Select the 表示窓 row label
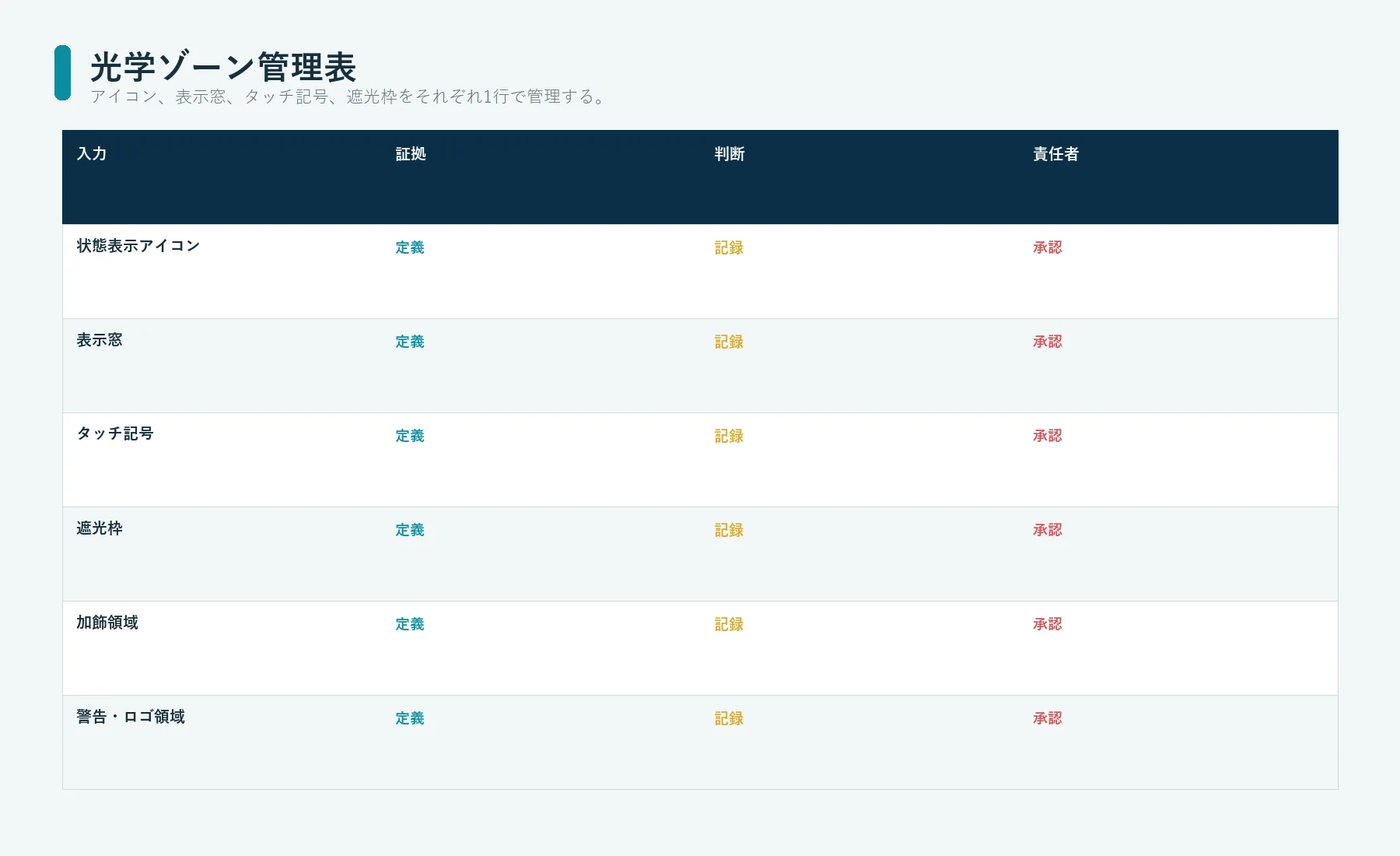The height and width of the screenshot is (856, 1400). pyautogui.click(x=100, y=340)
